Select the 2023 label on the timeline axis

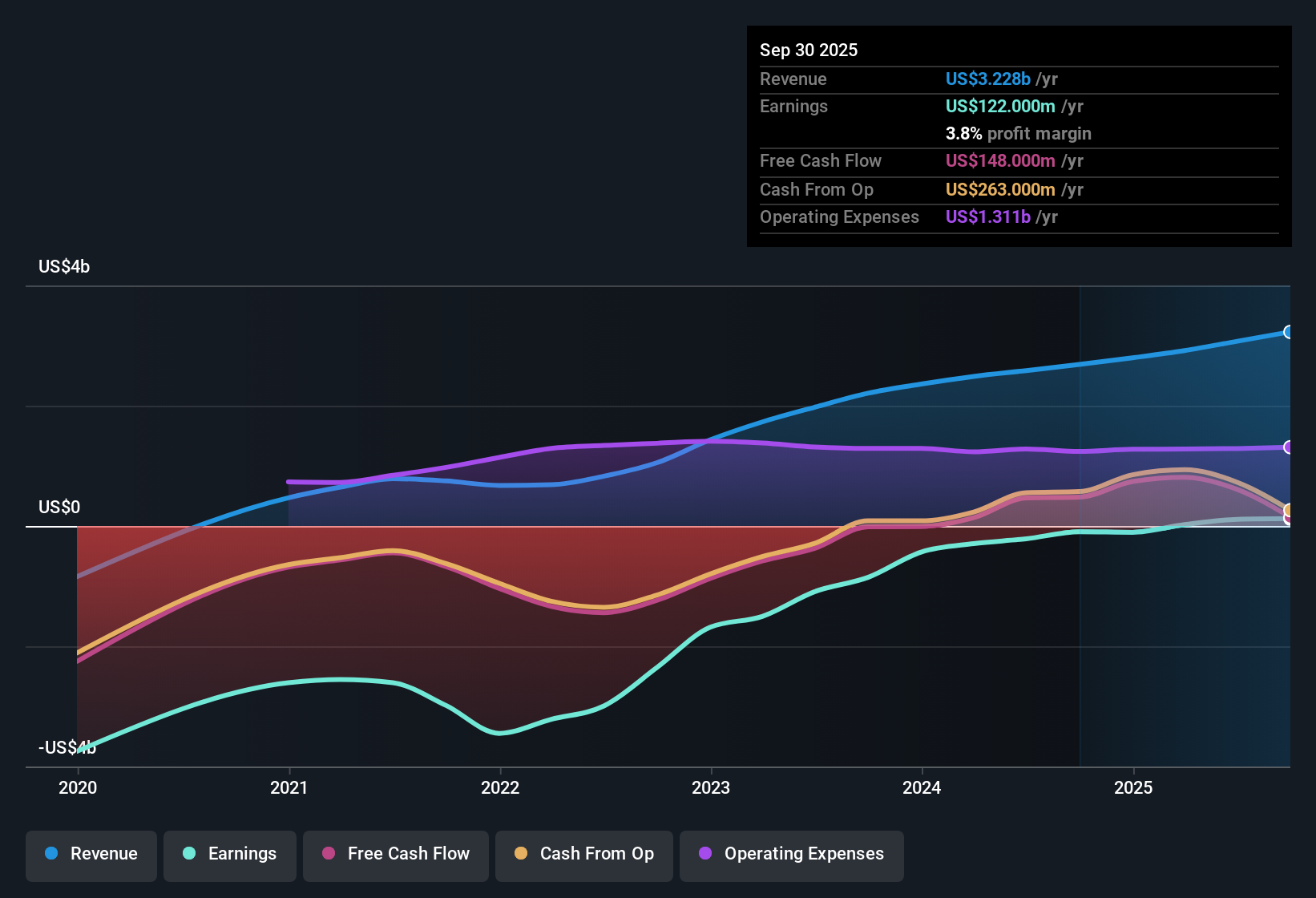click(x=712, y=788)
